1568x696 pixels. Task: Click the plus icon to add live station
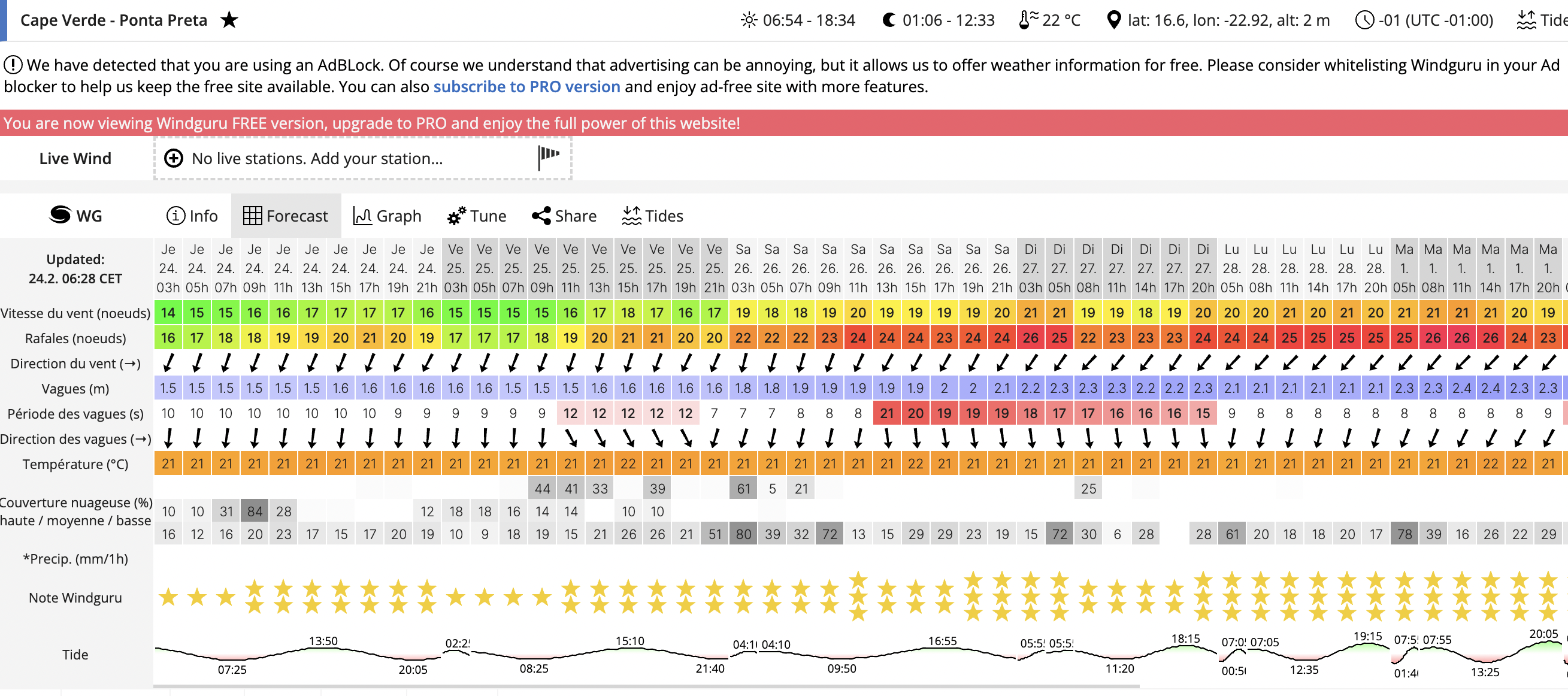(174, 158)
